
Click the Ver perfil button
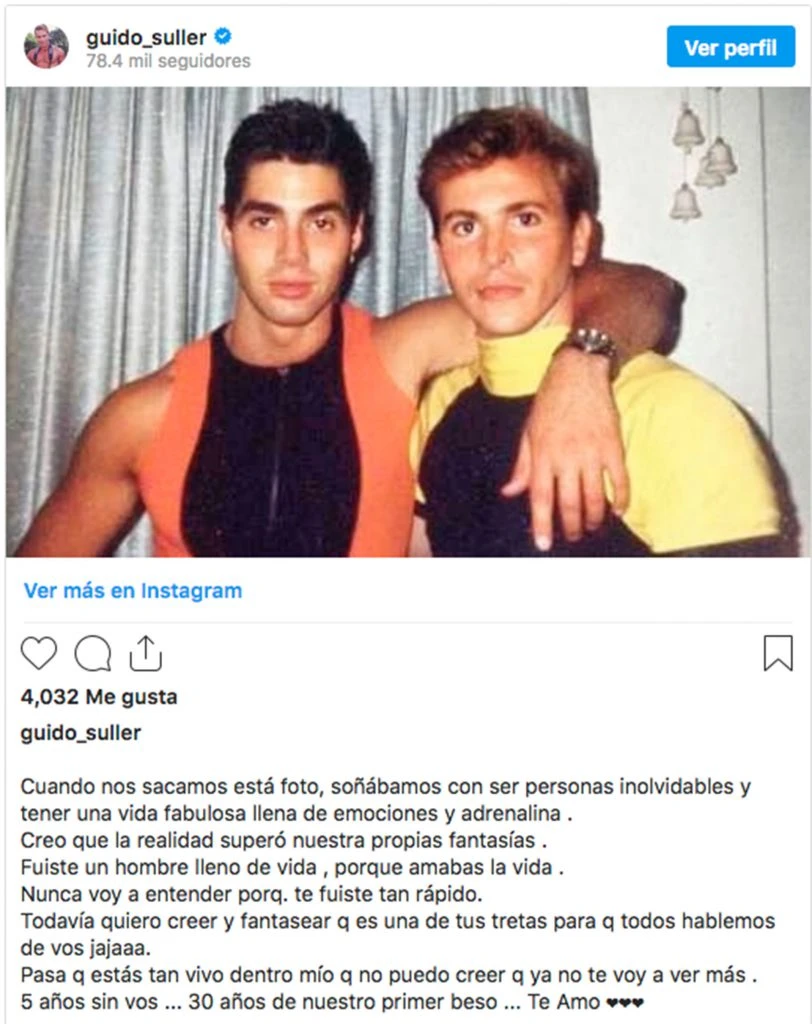click(730, 47)
